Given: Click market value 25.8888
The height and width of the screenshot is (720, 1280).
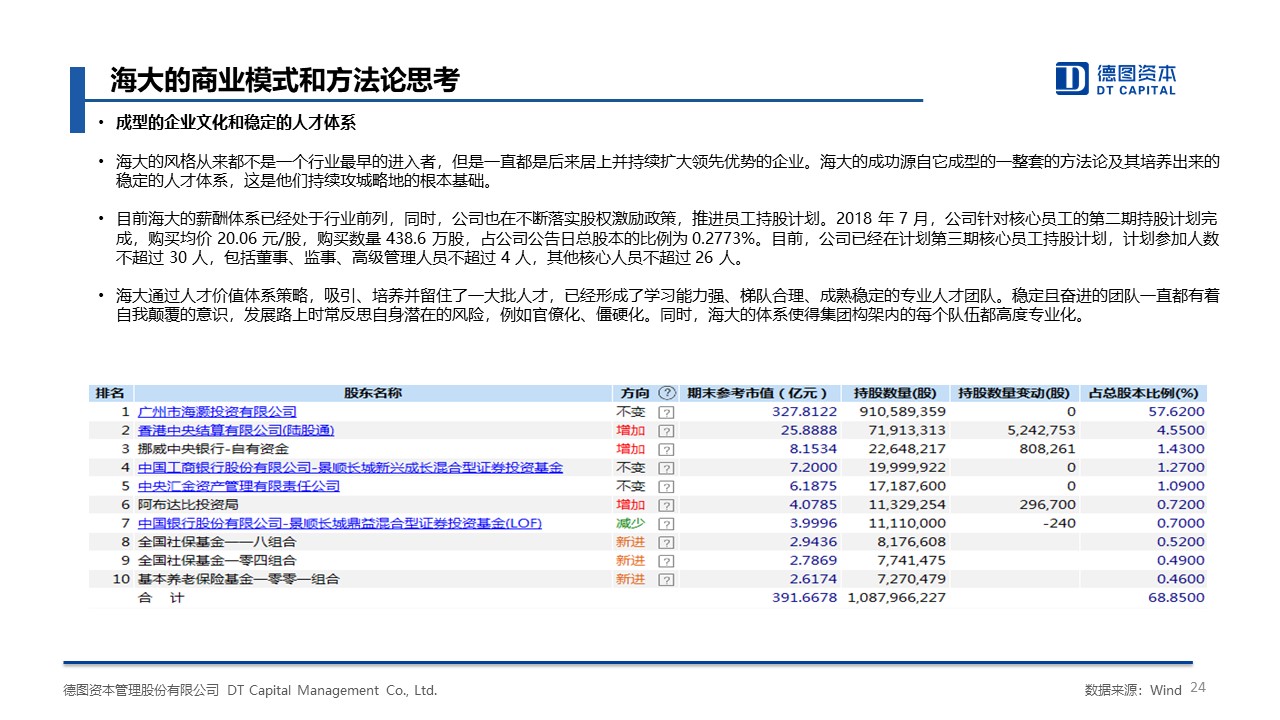Looking at the screenshot, I should click(808, 430).
